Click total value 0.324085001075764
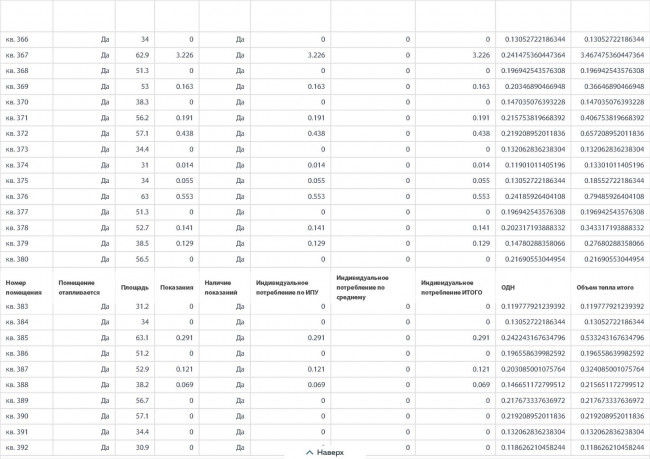650x459 pixels. tap(612, 369)
